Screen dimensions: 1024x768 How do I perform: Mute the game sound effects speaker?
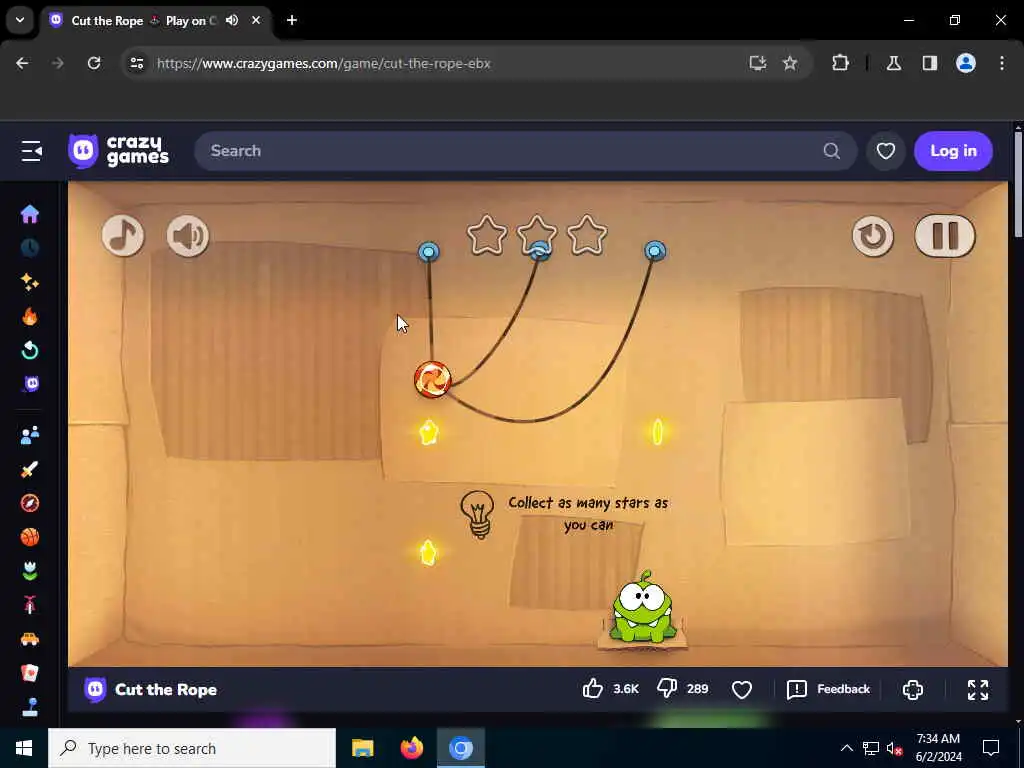[188, 236]
